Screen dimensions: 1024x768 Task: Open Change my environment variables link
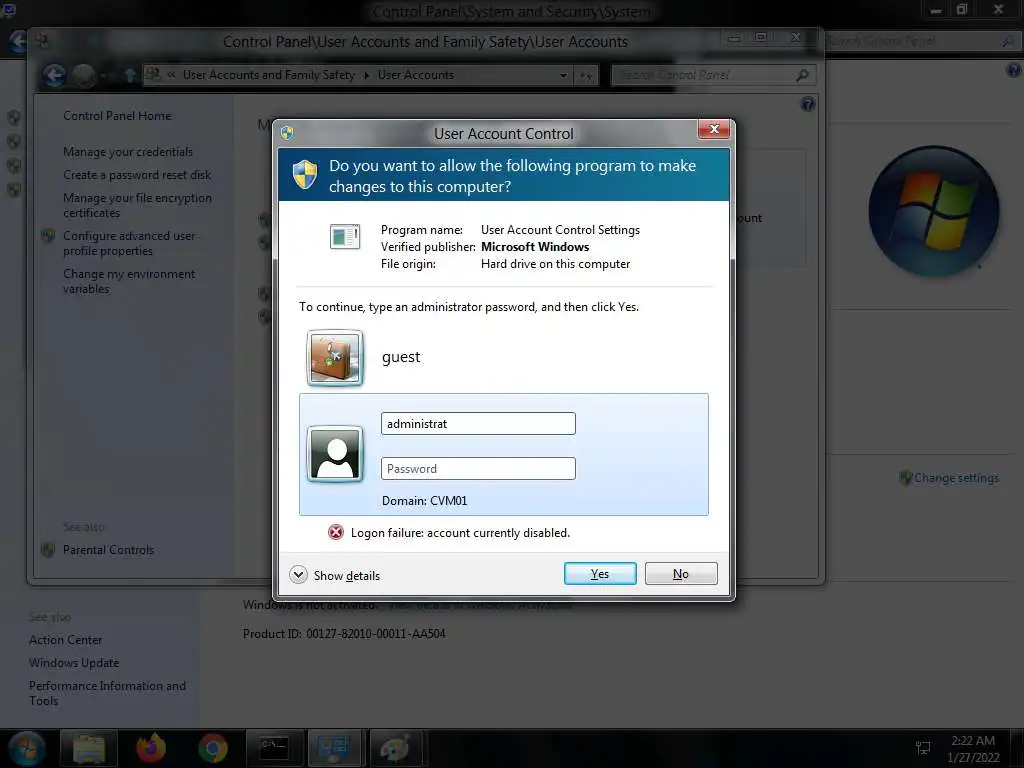point(129,281)
